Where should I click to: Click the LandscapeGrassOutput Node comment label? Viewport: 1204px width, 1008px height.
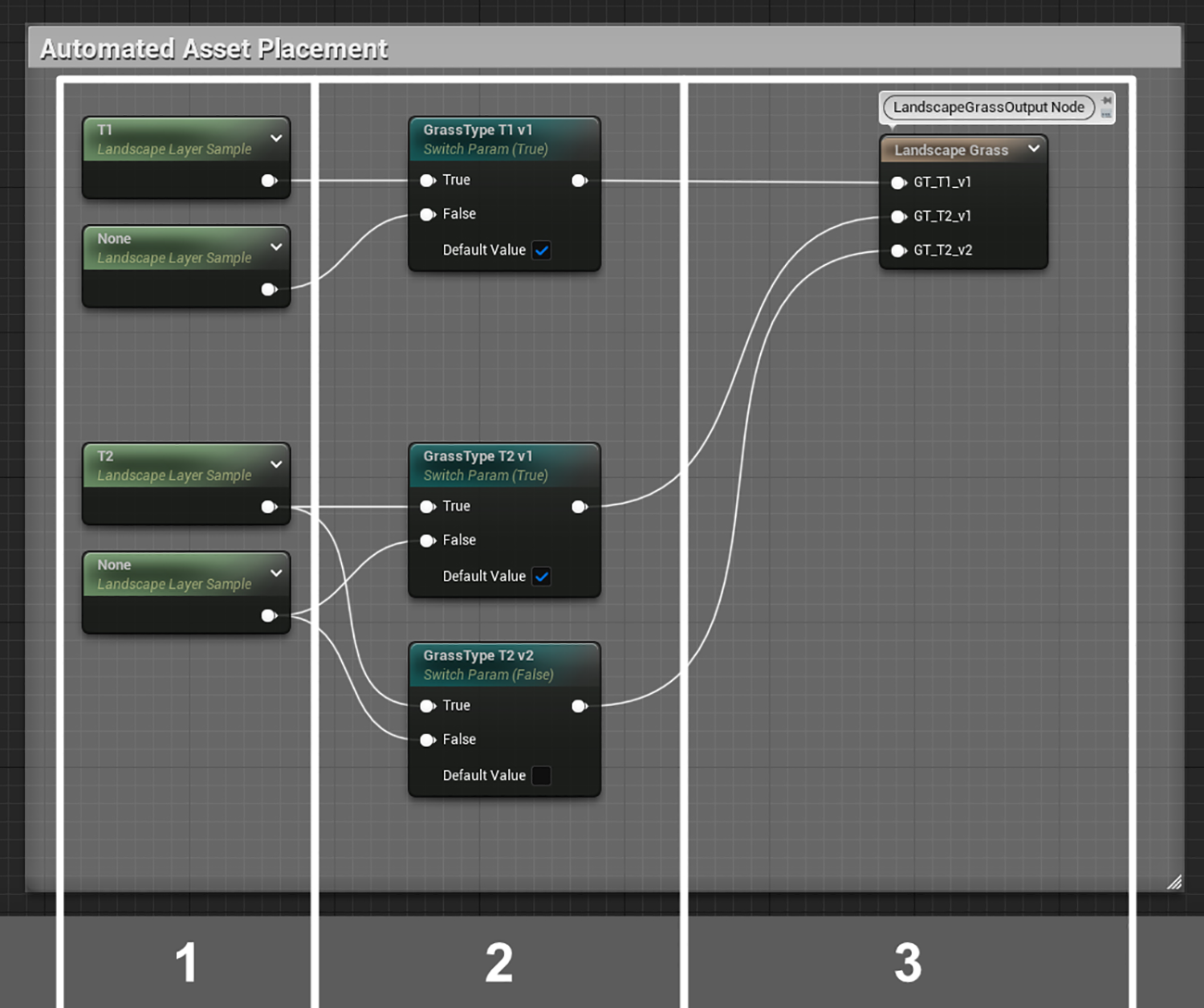(988, 107)
